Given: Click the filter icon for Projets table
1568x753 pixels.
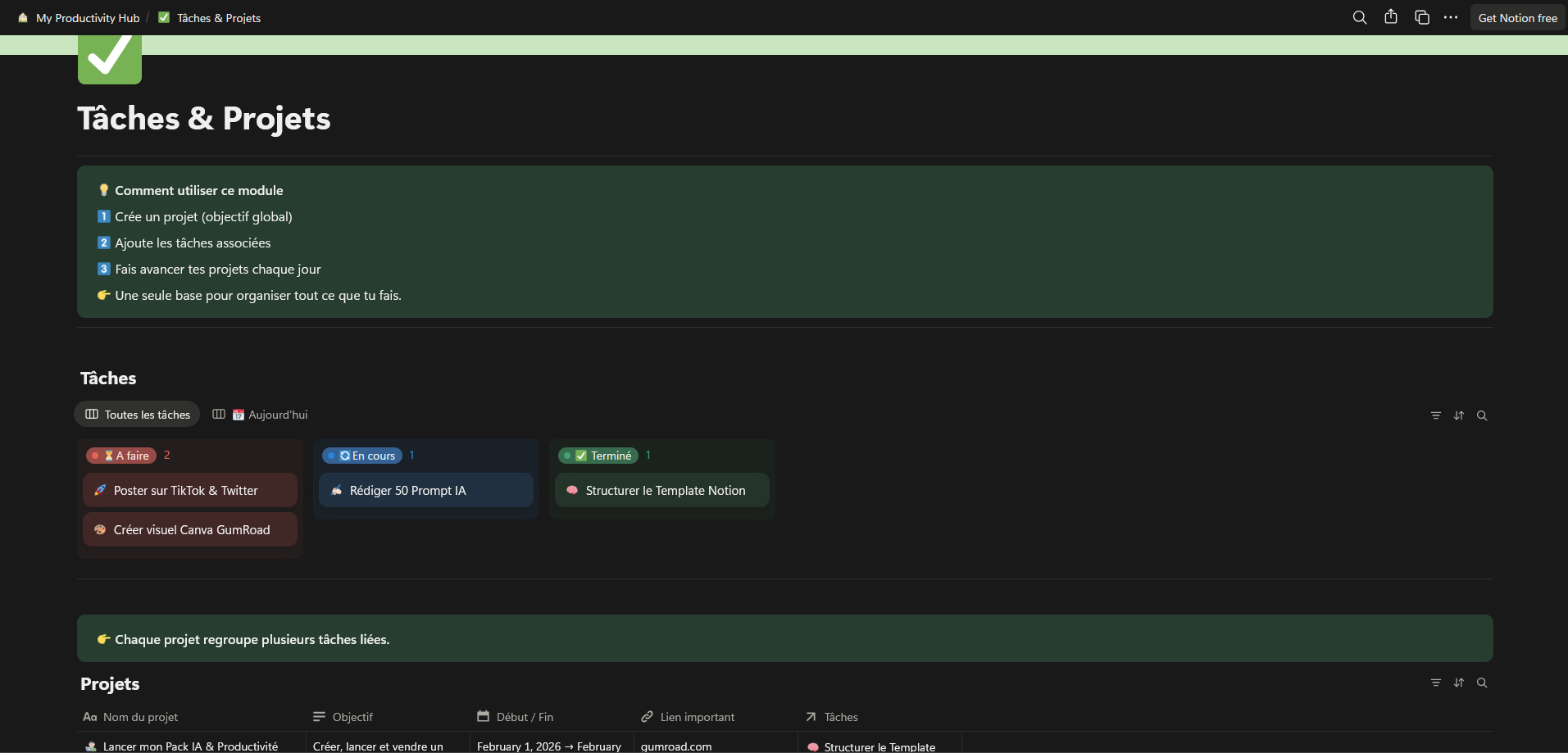Looking at the screenshot, I should (1436, 683).
